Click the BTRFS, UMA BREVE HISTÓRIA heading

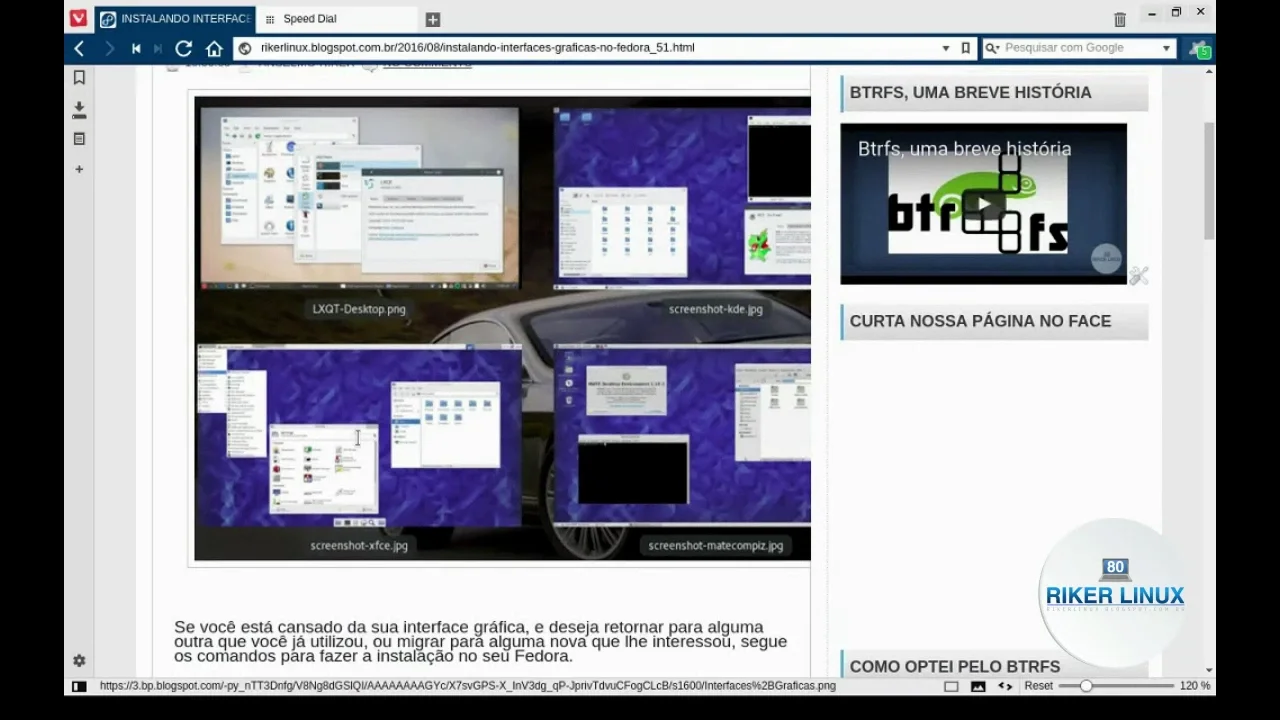pos(970,92)
